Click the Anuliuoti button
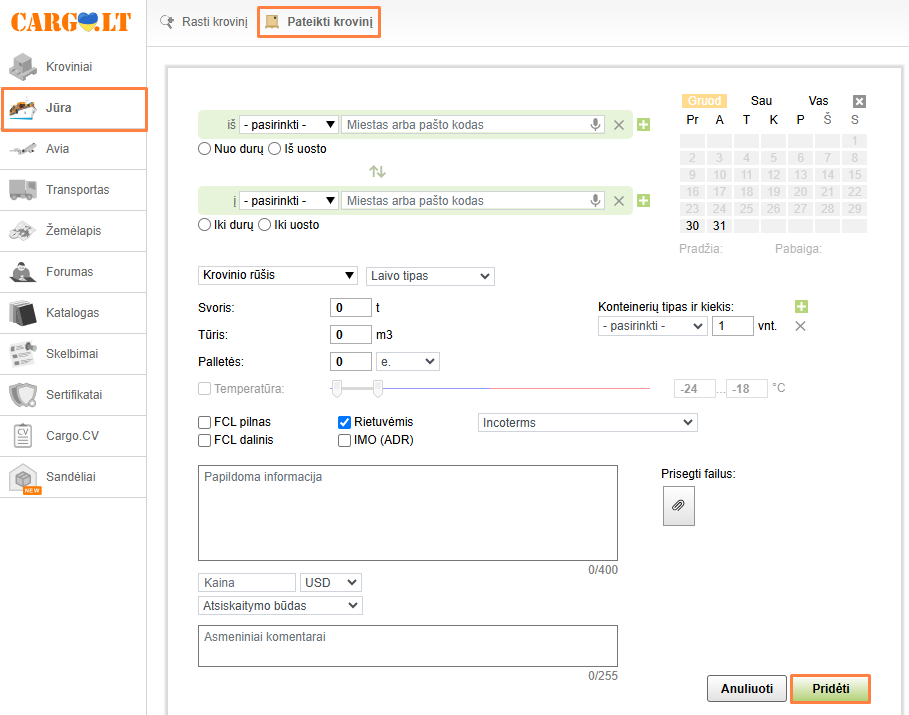This screenshot has width=909, height=715. (747, 689)
